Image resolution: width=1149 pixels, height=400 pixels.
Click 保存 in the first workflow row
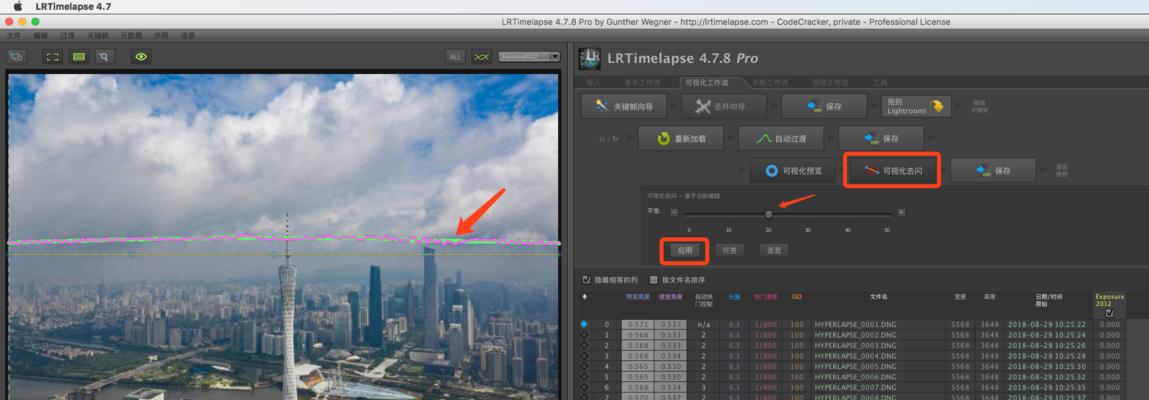point(824,106)
